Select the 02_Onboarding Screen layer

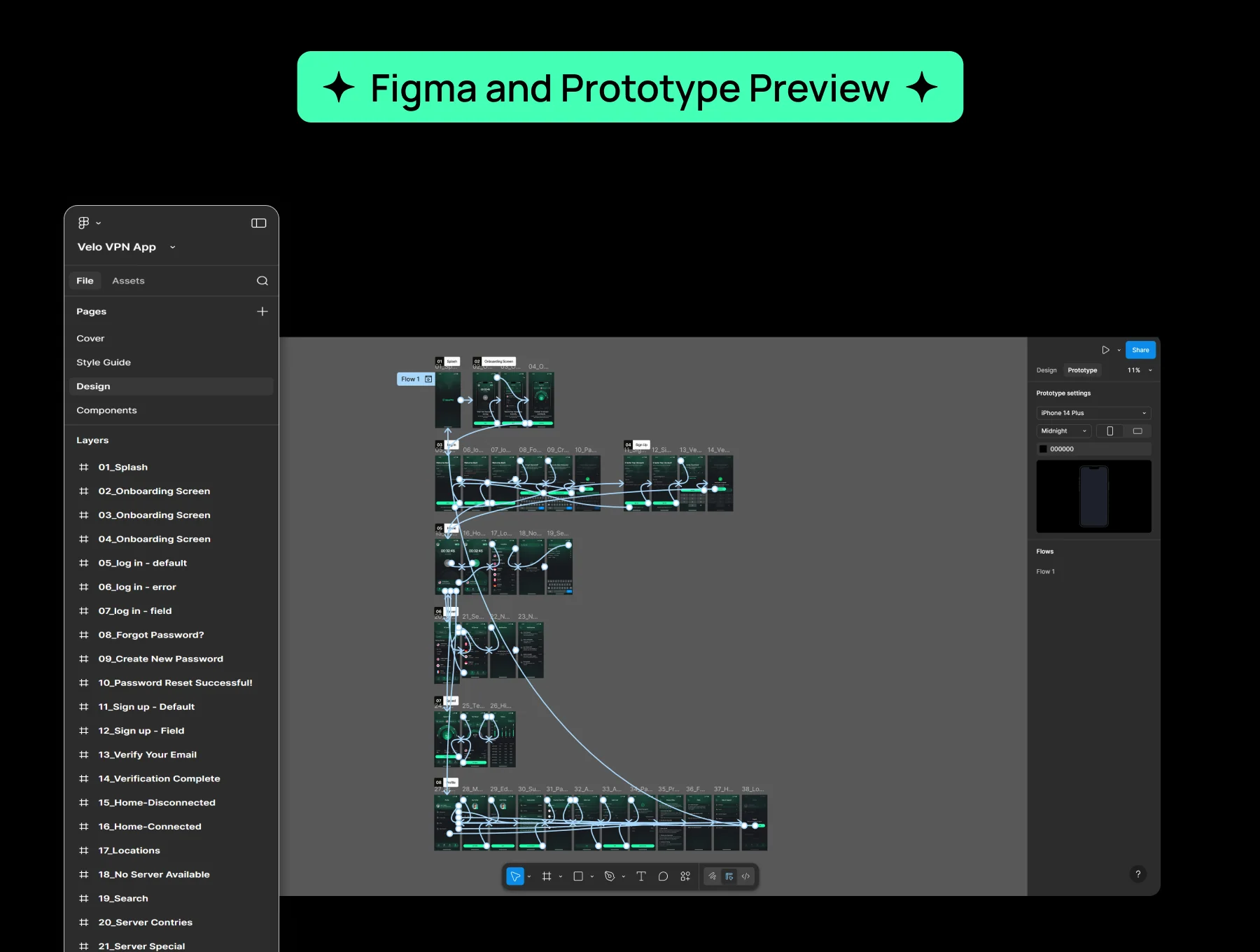coord(154,491)
